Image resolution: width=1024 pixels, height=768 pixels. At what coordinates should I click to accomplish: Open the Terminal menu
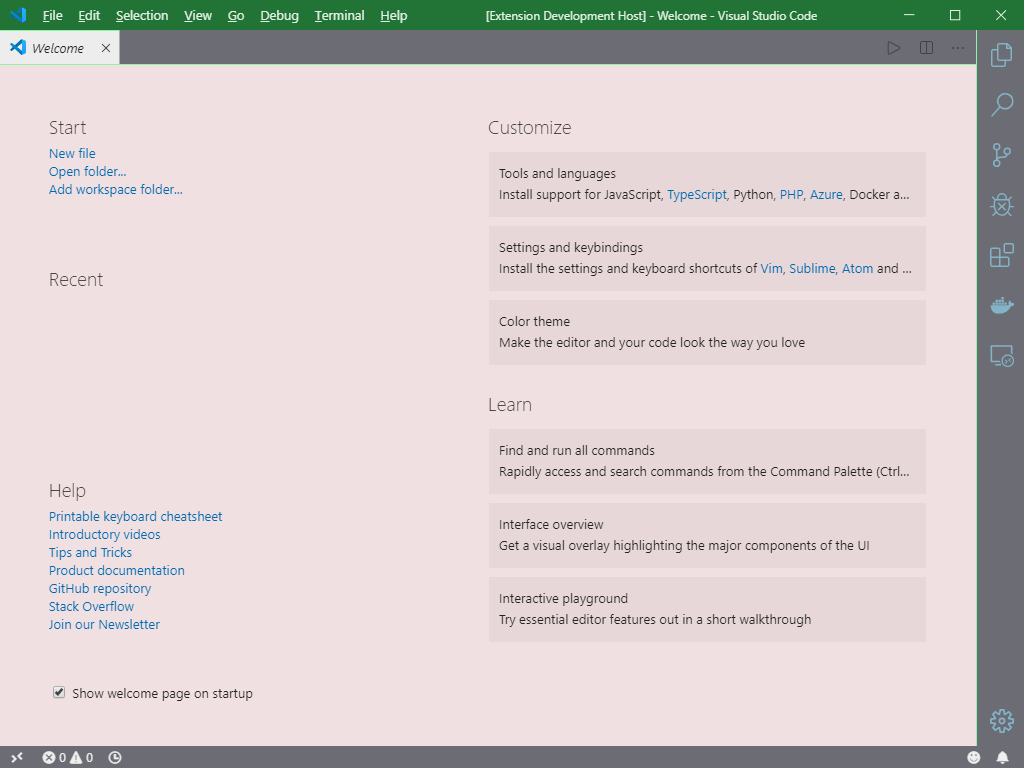pos(339,15)
